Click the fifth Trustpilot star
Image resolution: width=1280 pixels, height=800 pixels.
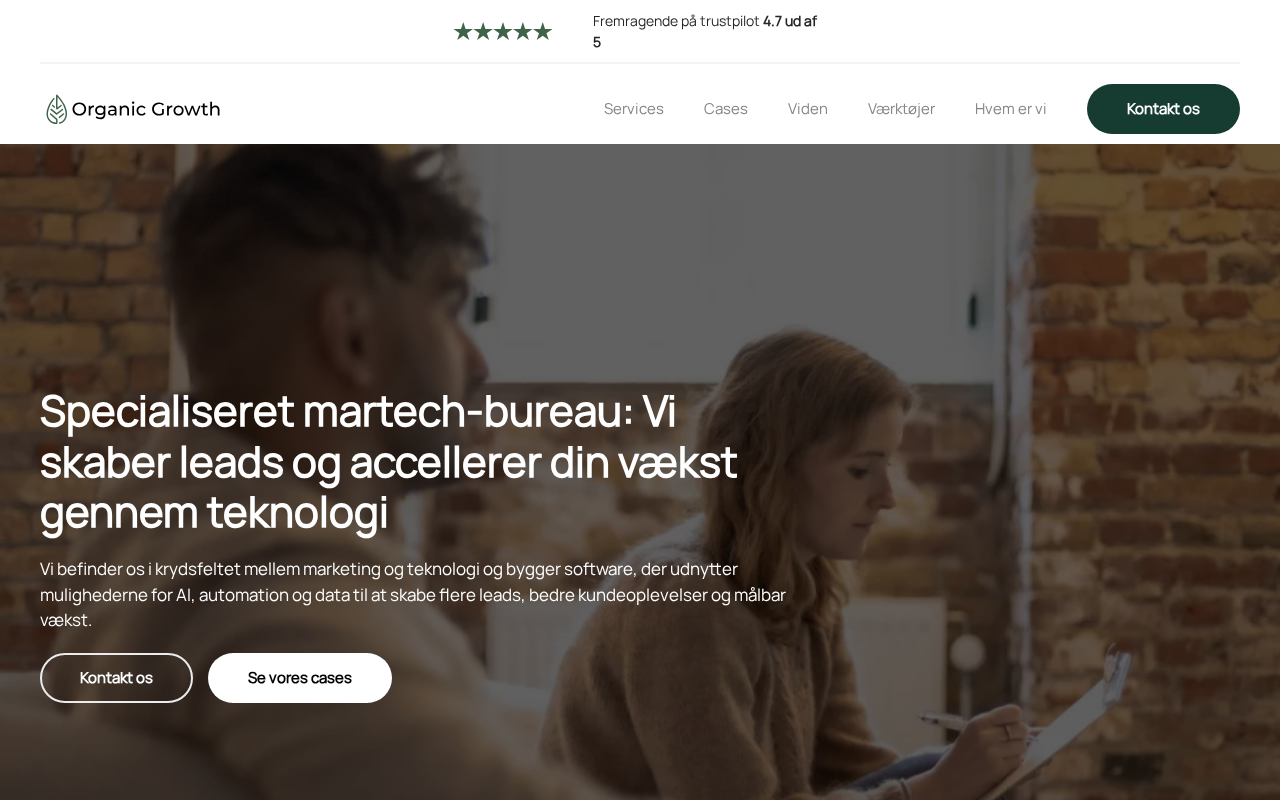tap(543, 31)
